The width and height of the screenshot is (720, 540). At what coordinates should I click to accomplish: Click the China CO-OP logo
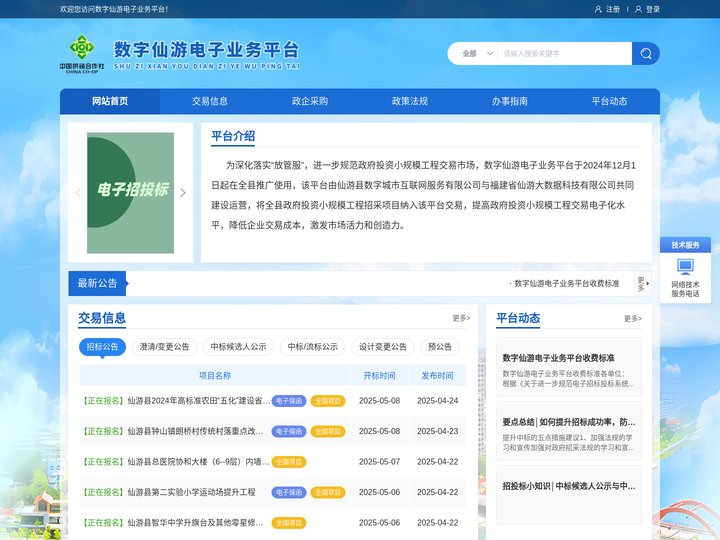tap(82, 54)
